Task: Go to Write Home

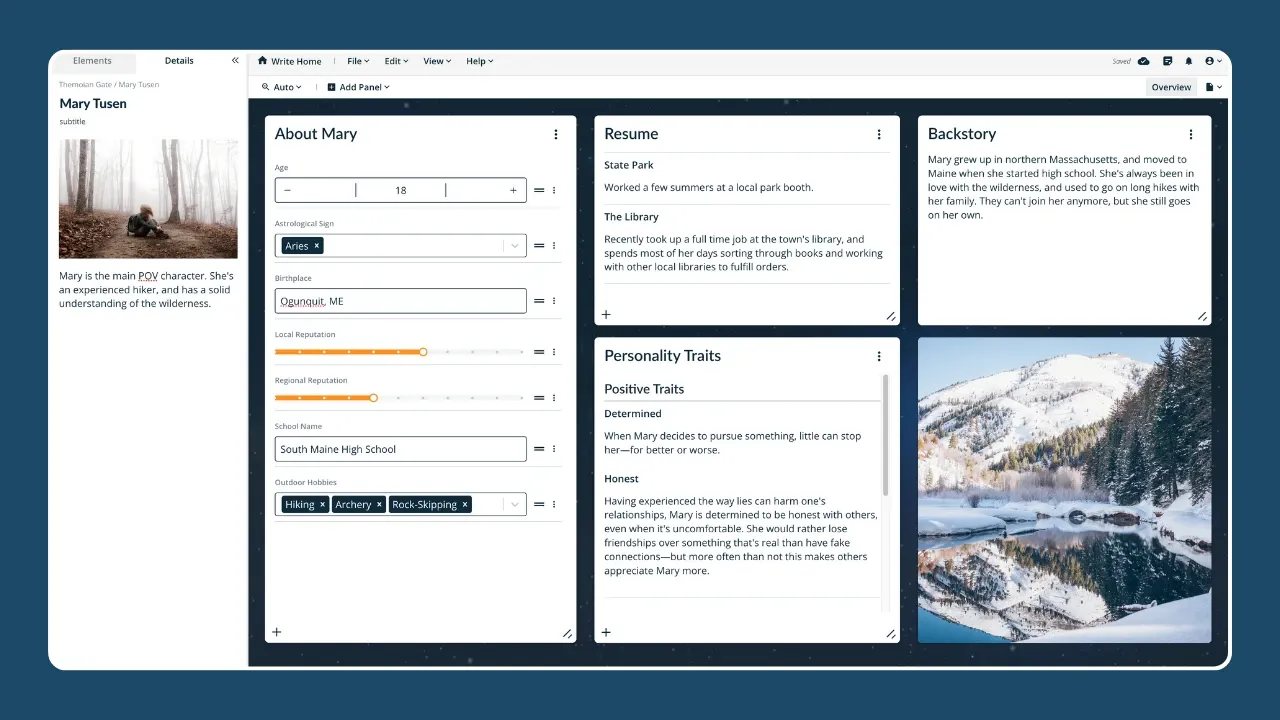Action: [289, 61]
